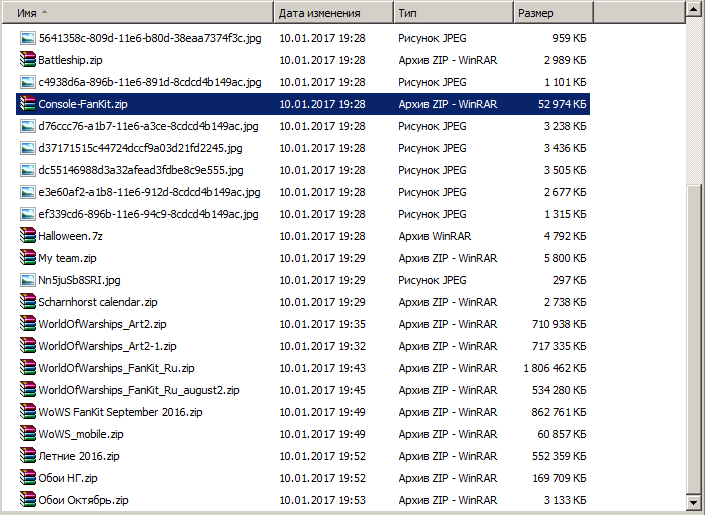Click the image icon of d76ccc76-a1b7-11e6-a3ce-8cdcd4b149ac.jpg
The image size is (705, 515).
pyautogui.click(x=27, y=126)
